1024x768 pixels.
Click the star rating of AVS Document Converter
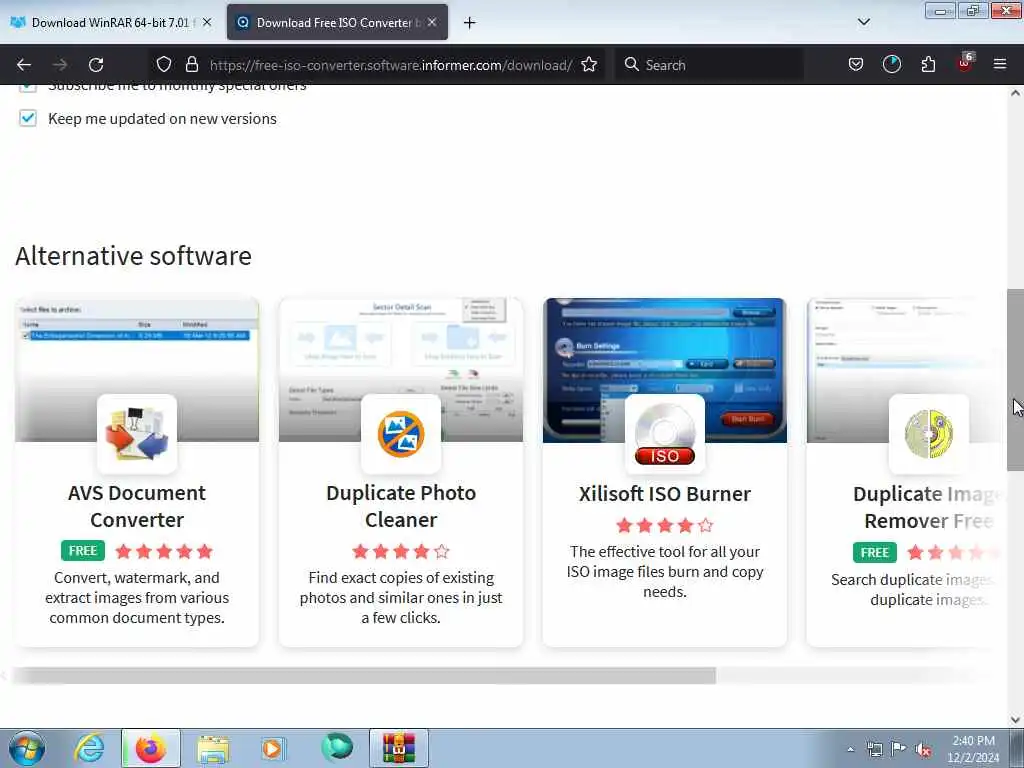(164, 551)
